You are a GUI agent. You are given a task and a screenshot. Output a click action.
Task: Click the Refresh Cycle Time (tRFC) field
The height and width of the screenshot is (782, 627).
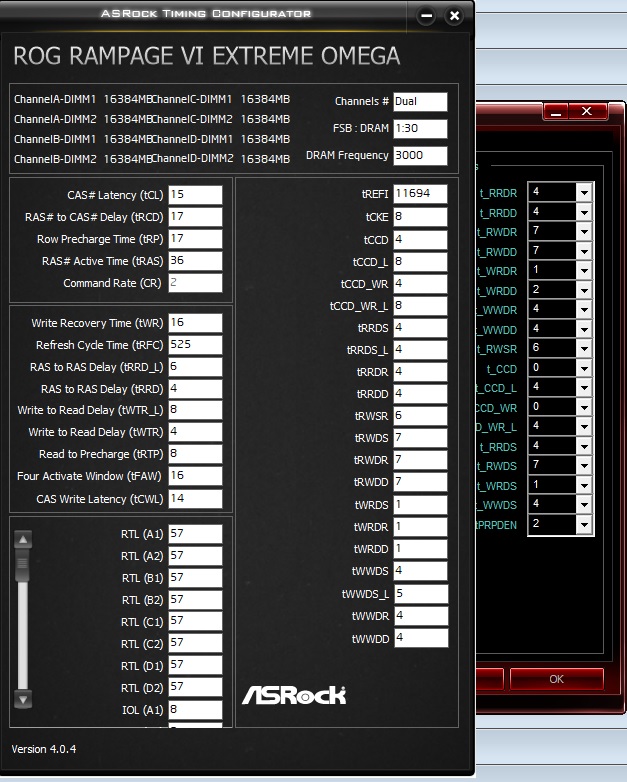click(x=195, y=345)
